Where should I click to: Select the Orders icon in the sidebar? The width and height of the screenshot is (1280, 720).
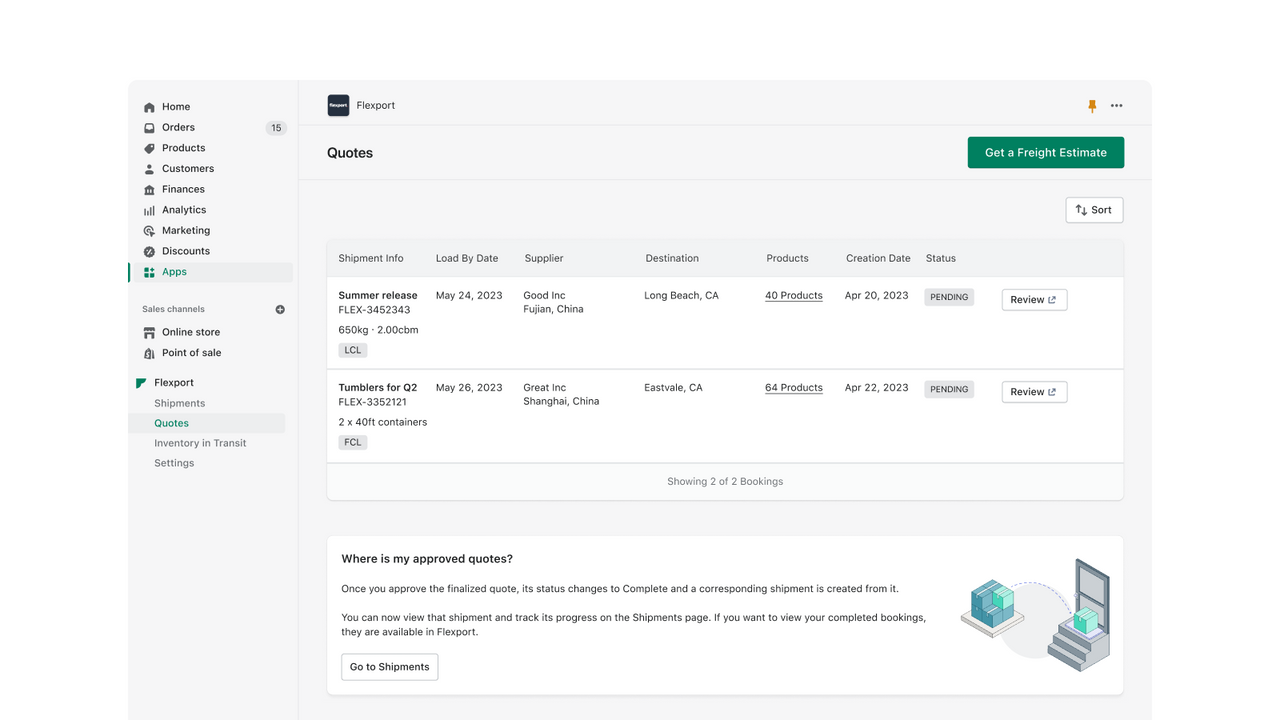(148, 127)
